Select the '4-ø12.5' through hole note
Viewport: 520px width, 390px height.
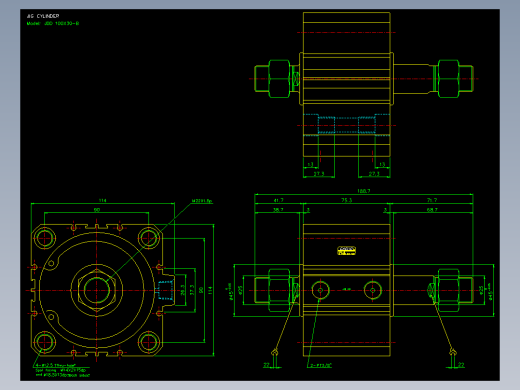point(56,366)
